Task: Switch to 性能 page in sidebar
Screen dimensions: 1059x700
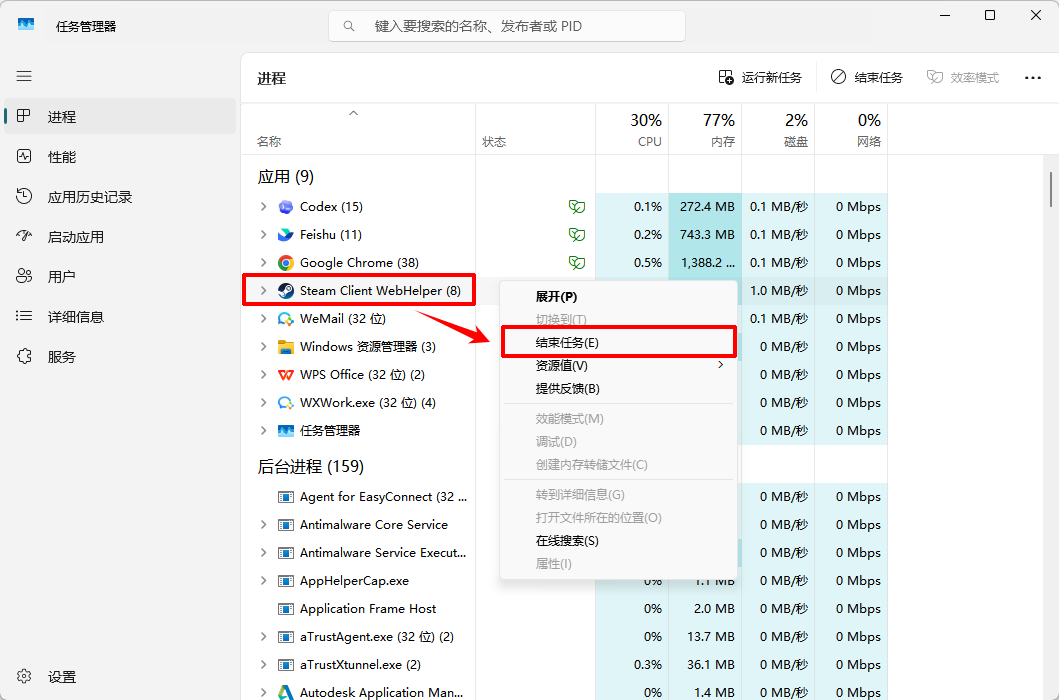Action: coord(120,157)
